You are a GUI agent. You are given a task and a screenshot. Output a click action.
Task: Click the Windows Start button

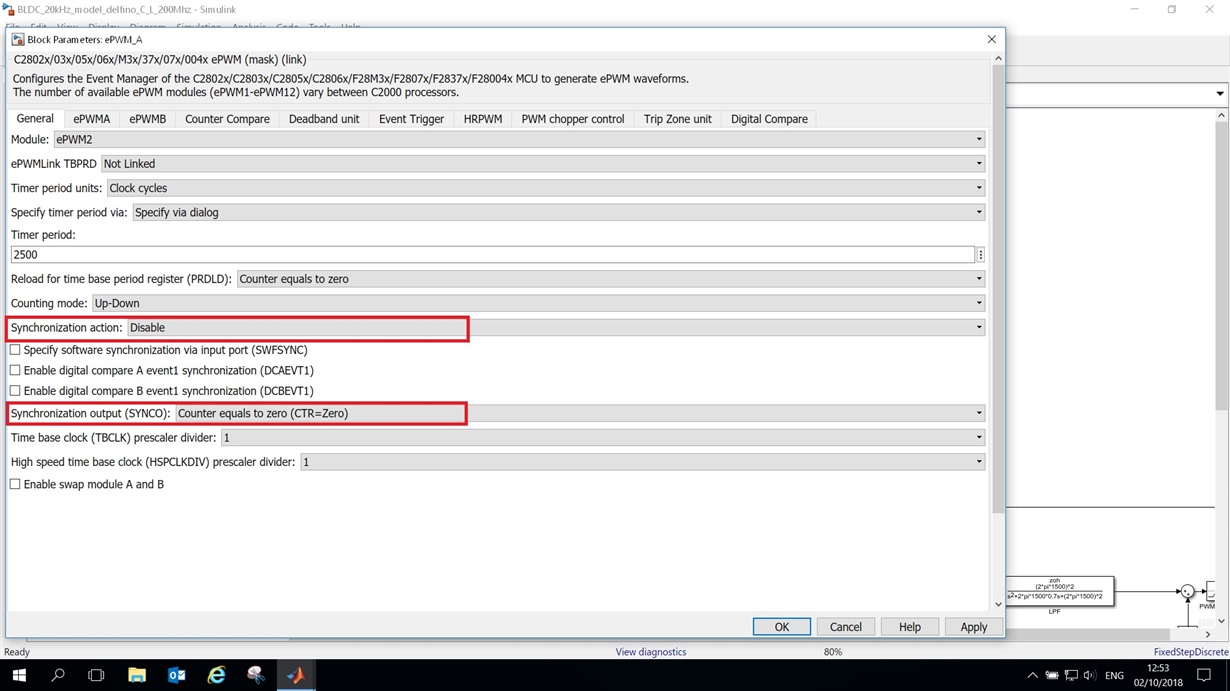(20, 675)
